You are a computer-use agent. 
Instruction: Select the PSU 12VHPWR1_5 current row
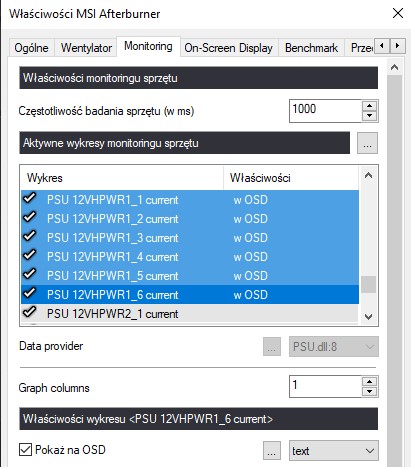point(190,276)
